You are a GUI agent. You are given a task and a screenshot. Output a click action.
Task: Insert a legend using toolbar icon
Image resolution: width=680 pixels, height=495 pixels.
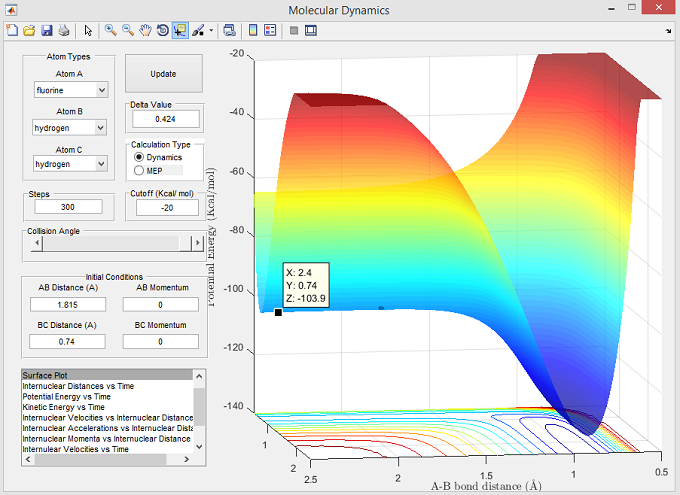click(x=270, y=30)
